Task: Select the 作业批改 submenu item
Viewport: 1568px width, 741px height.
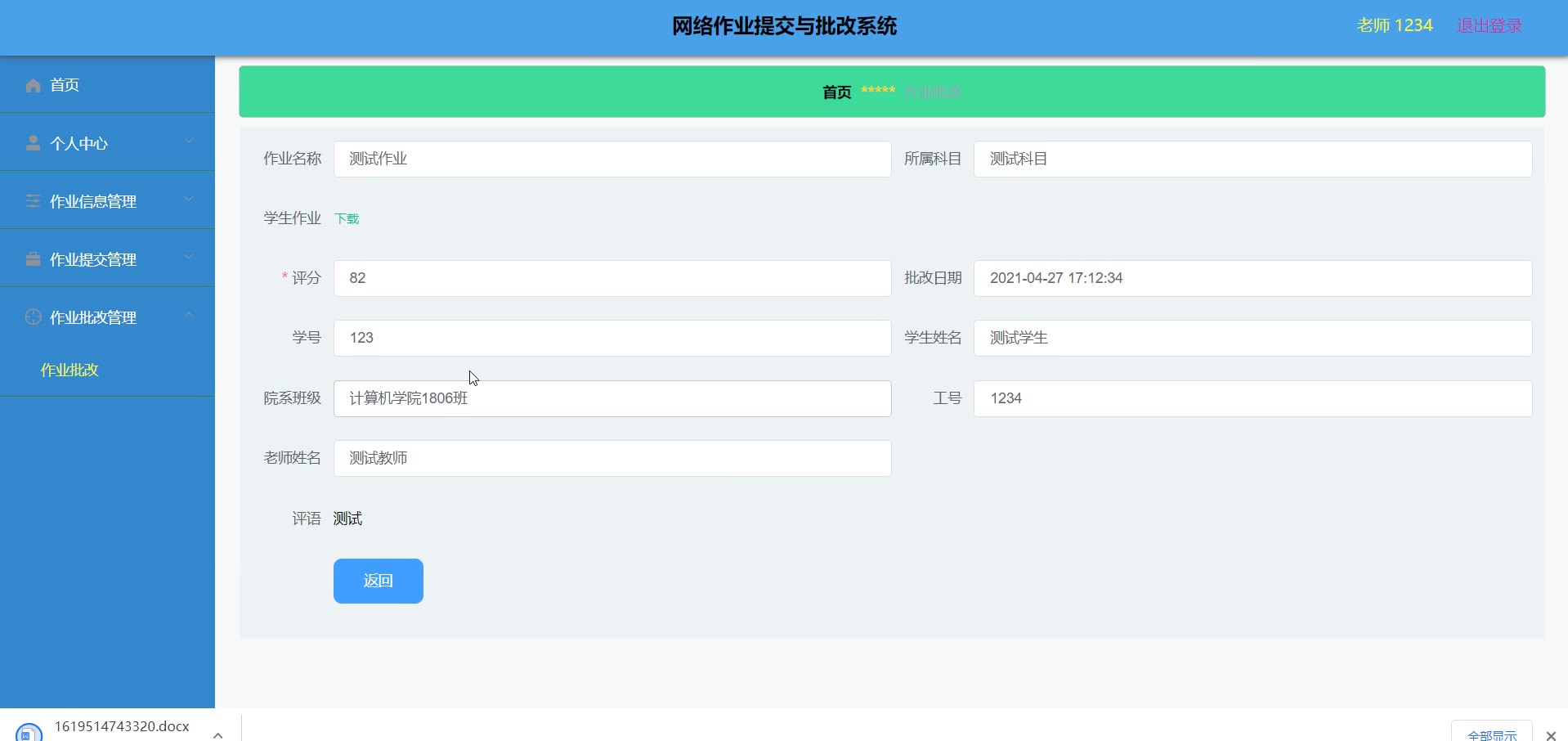Action: 69,370
